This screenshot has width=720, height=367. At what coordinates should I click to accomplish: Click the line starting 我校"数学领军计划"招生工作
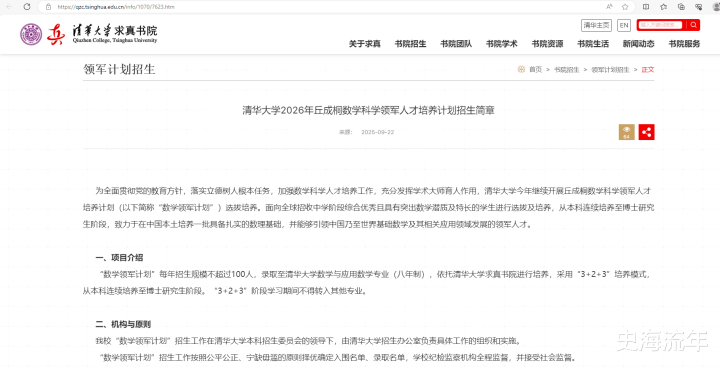tap(308, 341)
